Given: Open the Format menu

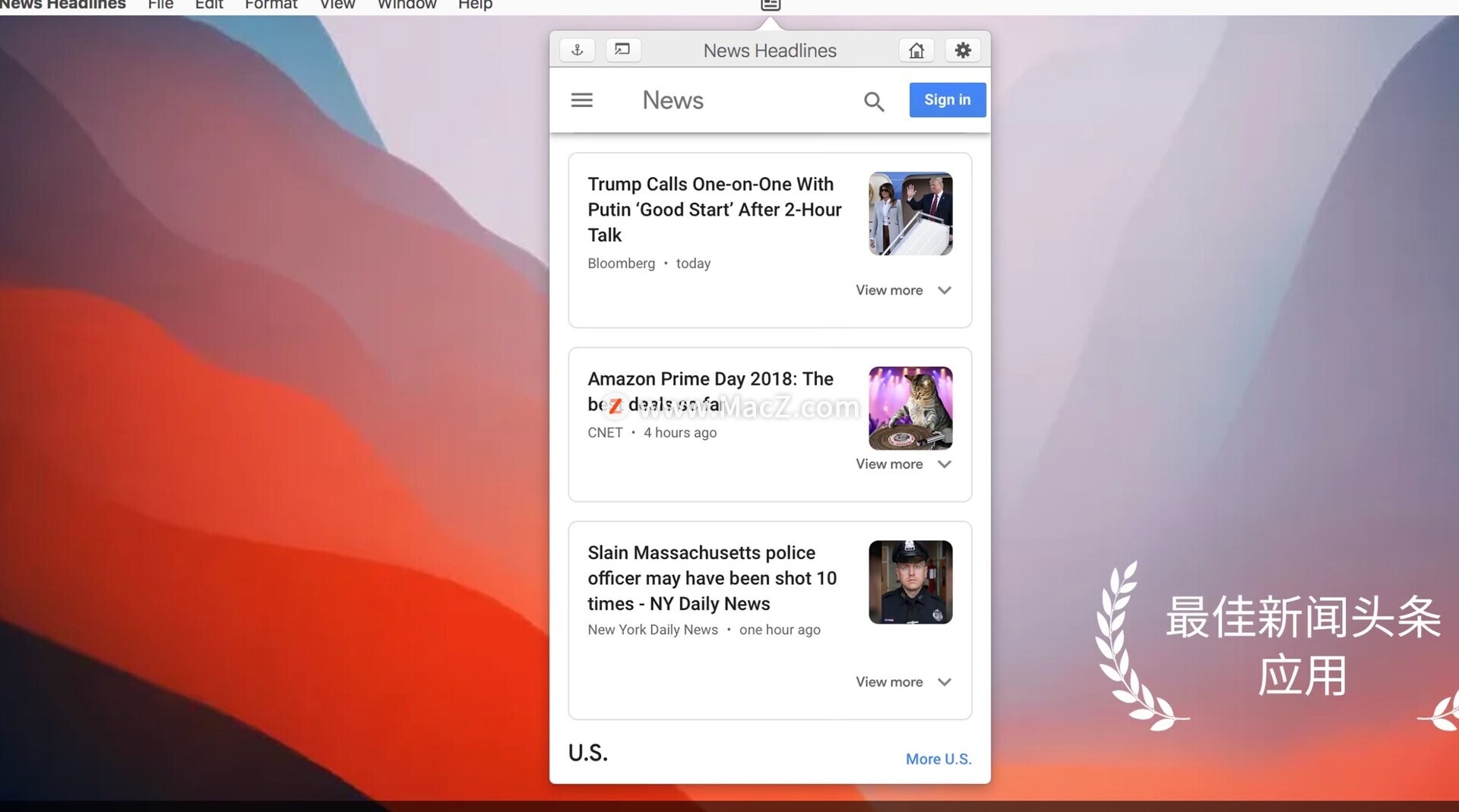Looking at the screenshot, I should click(x=271, y=5).
